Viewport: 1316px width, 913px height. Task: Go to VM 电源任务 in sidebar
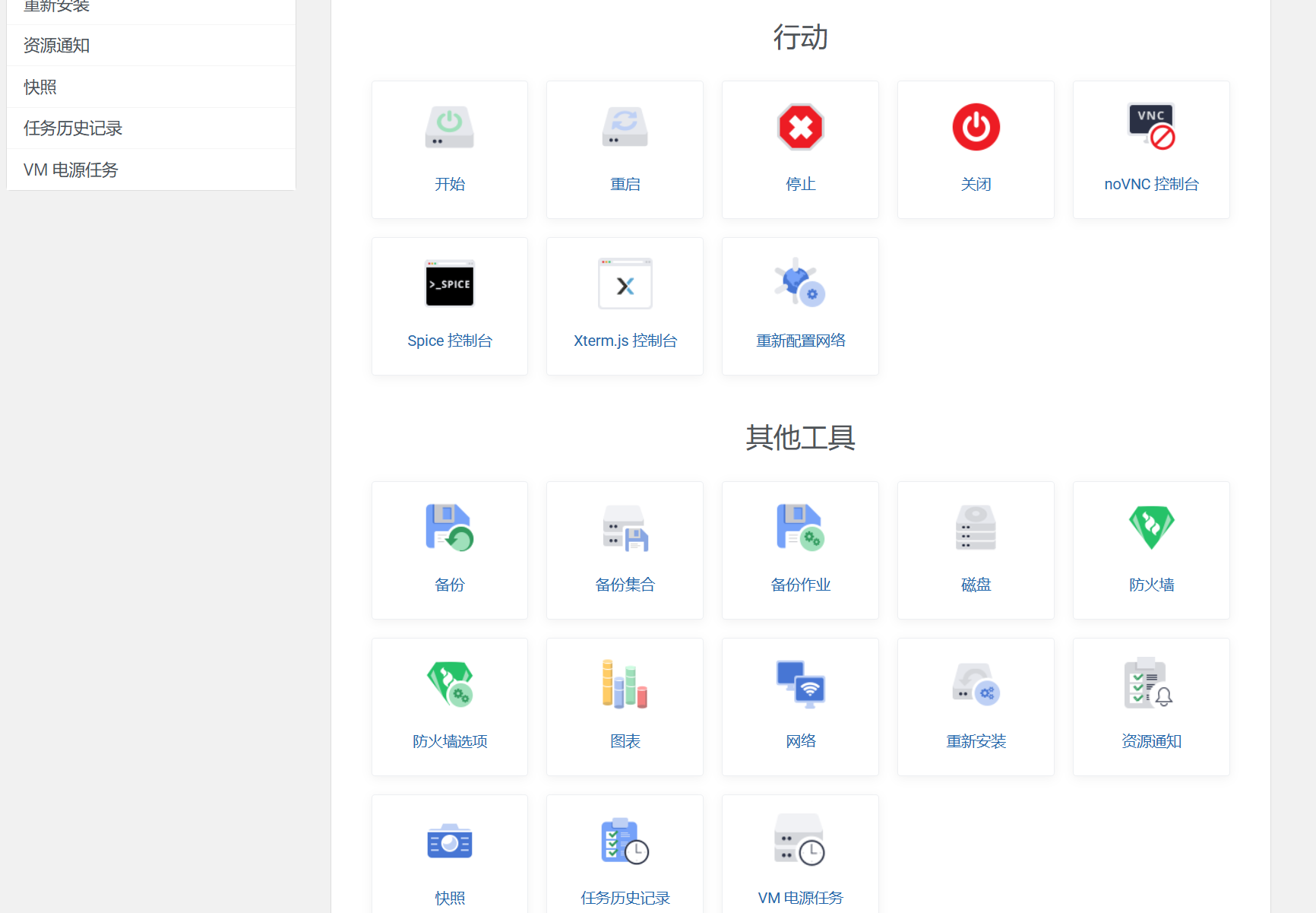71,170
